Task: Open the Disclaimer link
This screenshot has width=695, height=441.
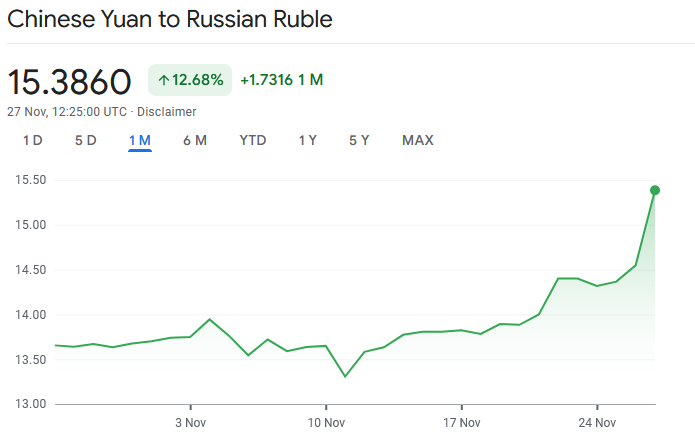Action: click(166, 112)
